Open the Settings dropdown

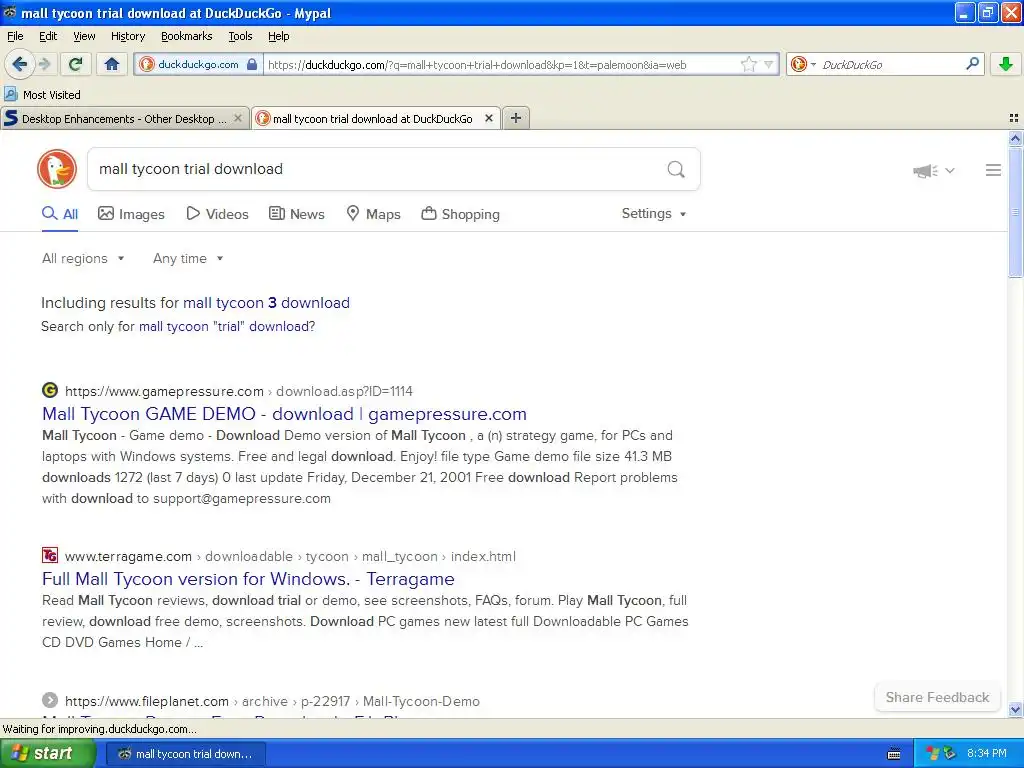point(654,214)
